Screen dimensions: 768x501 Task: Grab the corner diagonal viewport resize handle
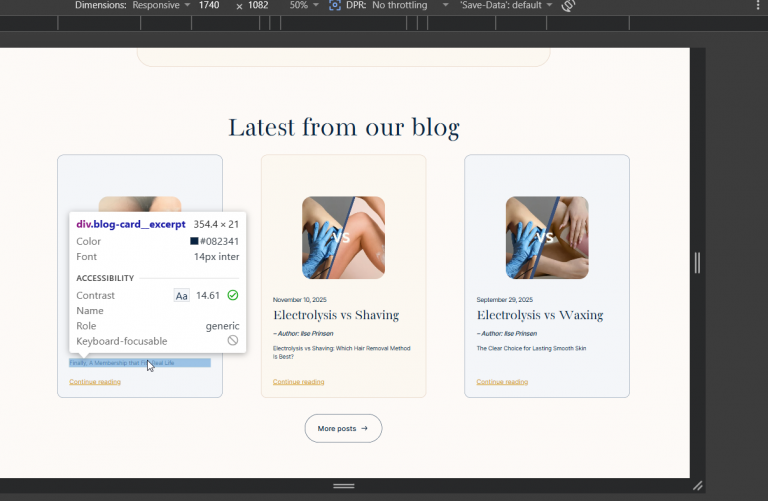[697, 486]
